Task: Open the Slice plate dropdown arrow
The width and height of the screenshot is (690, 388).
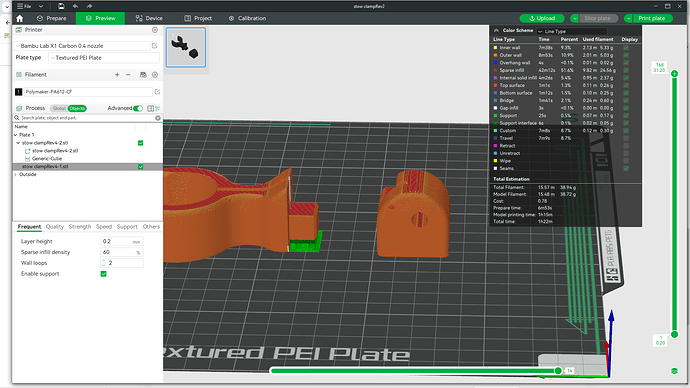Action: 575,18
